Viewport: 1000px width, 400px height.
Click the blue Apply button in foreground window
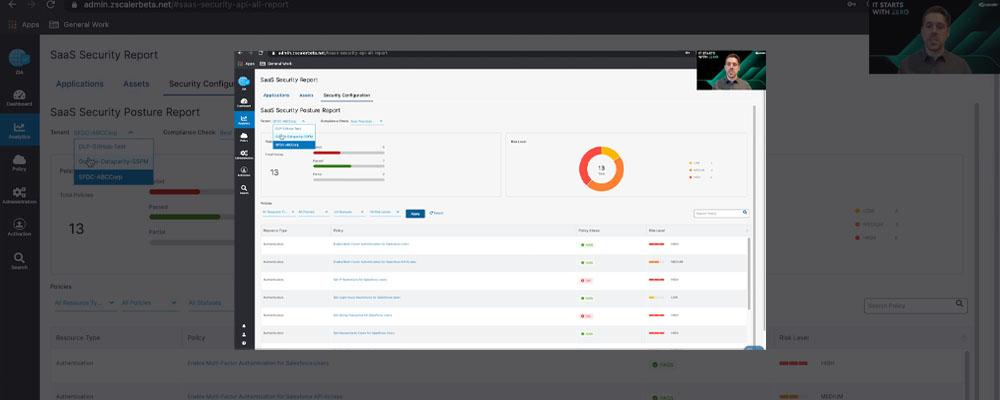point(415,213)
